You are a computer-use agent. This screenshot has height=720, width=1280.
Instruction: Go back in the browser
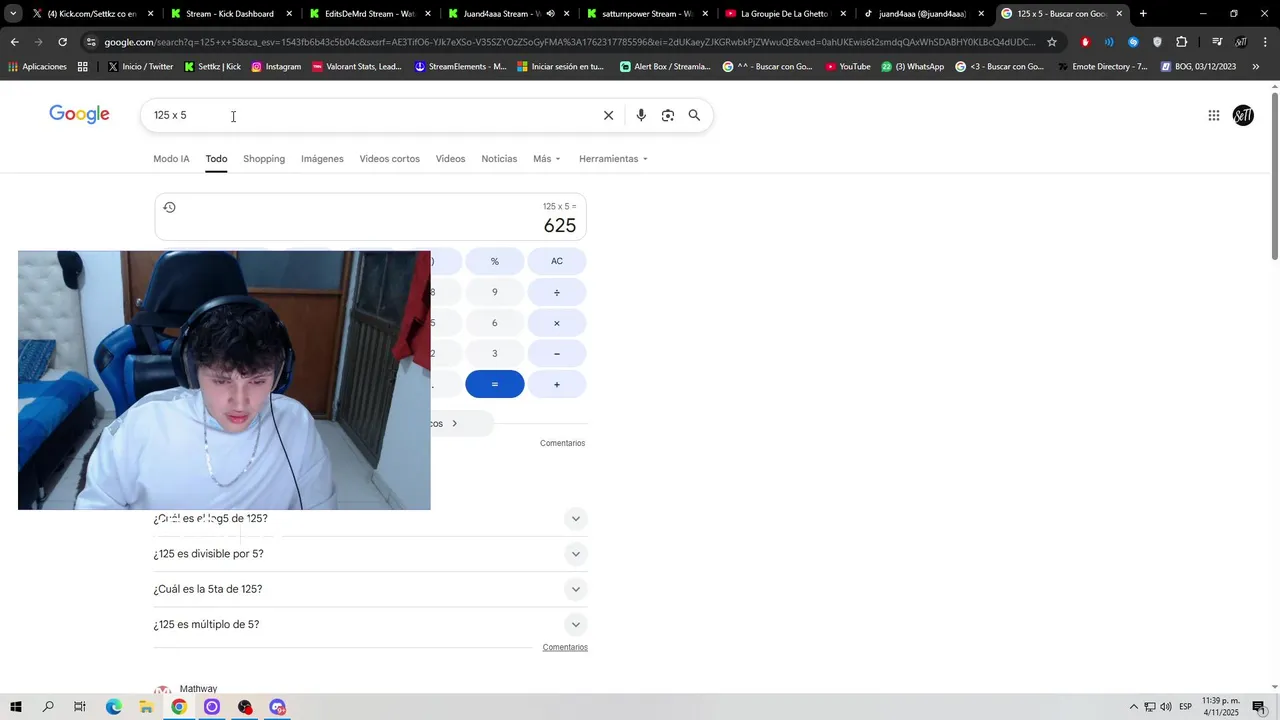click(x=14, y=42)
